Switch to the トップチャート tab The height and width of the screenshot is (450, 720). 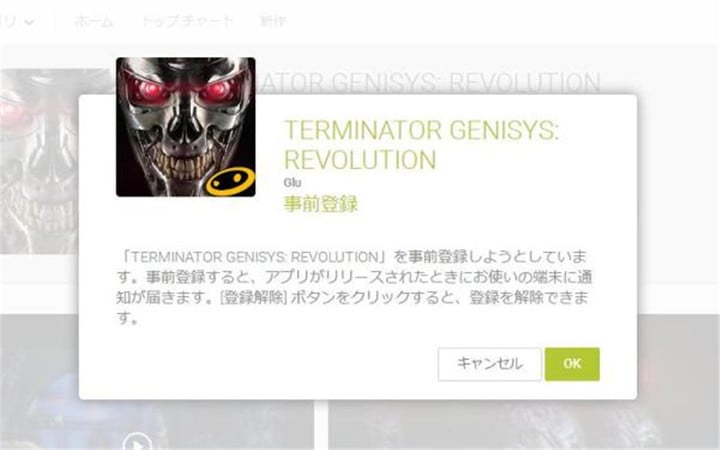[187, 21]
